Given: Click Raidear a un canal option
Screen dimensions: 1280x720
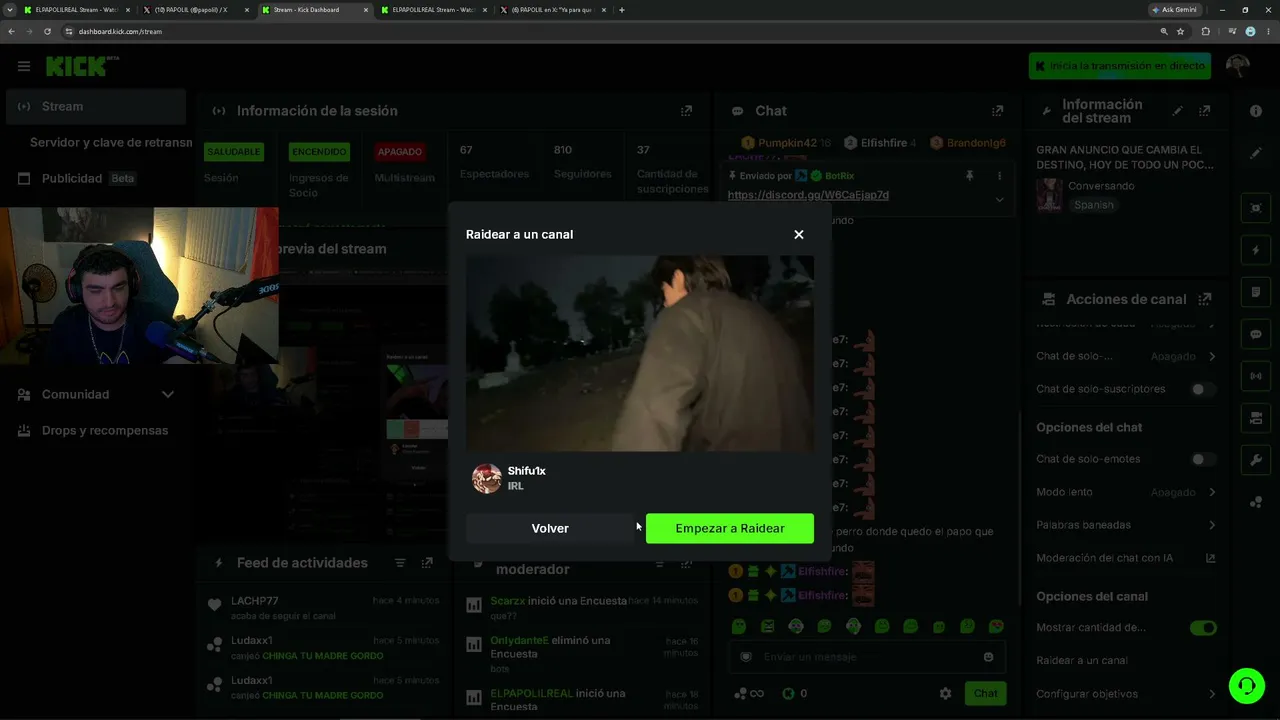Looking at the screenshot, I should (1082, 660).
